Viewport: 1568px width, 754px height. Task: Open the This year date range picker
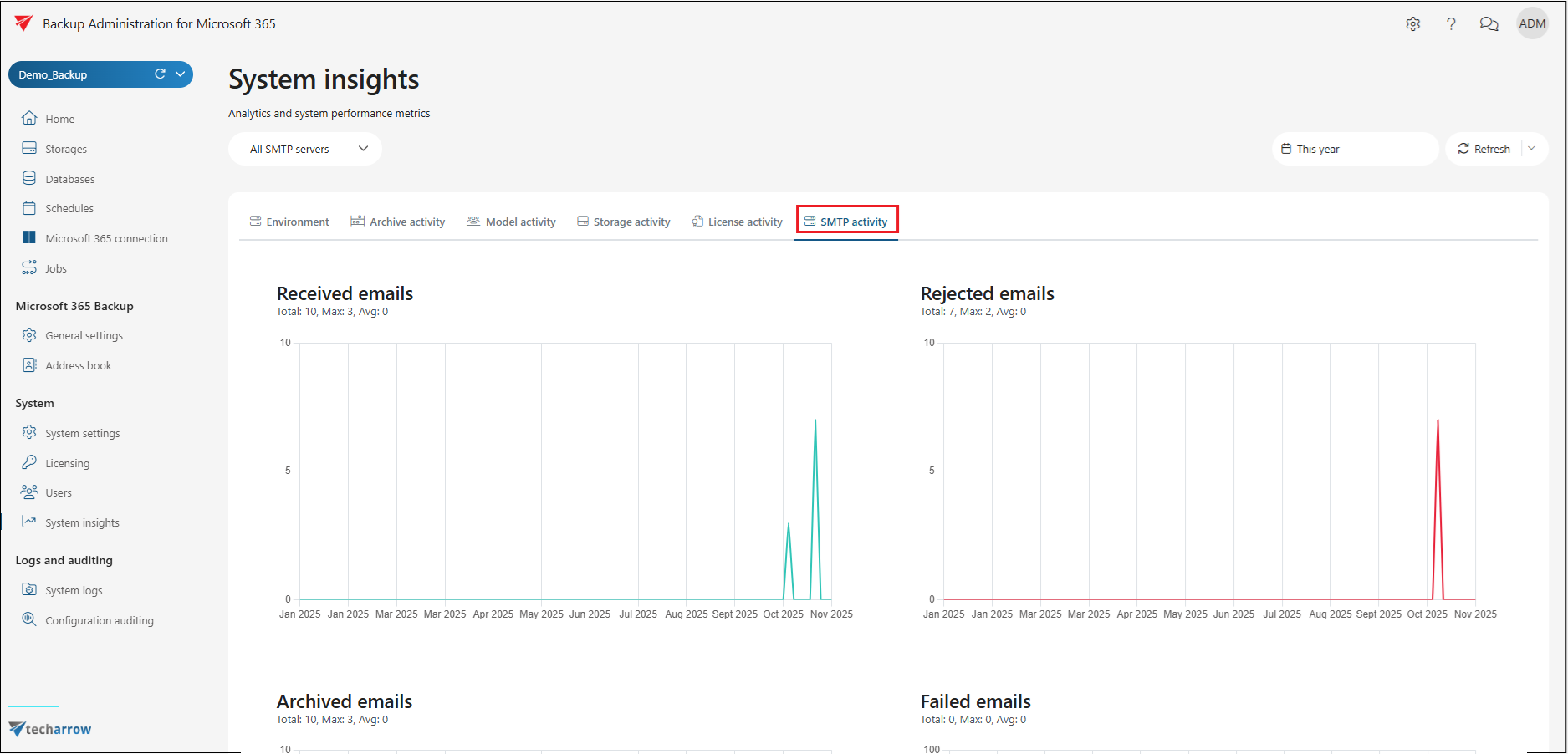(x=1354, y=149)
